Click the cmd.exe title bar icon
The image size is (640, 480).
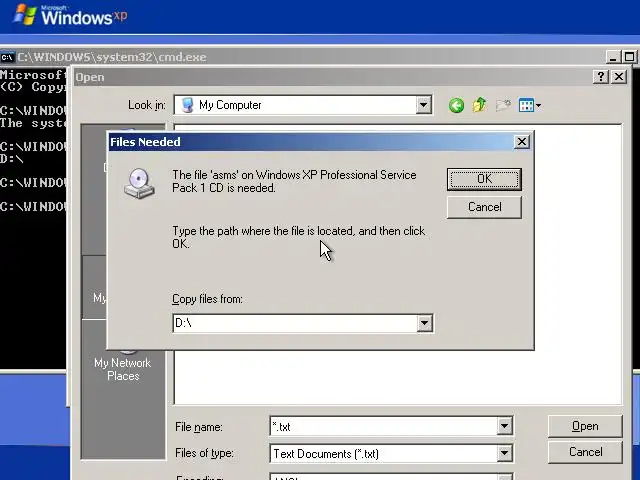(7, 57)
